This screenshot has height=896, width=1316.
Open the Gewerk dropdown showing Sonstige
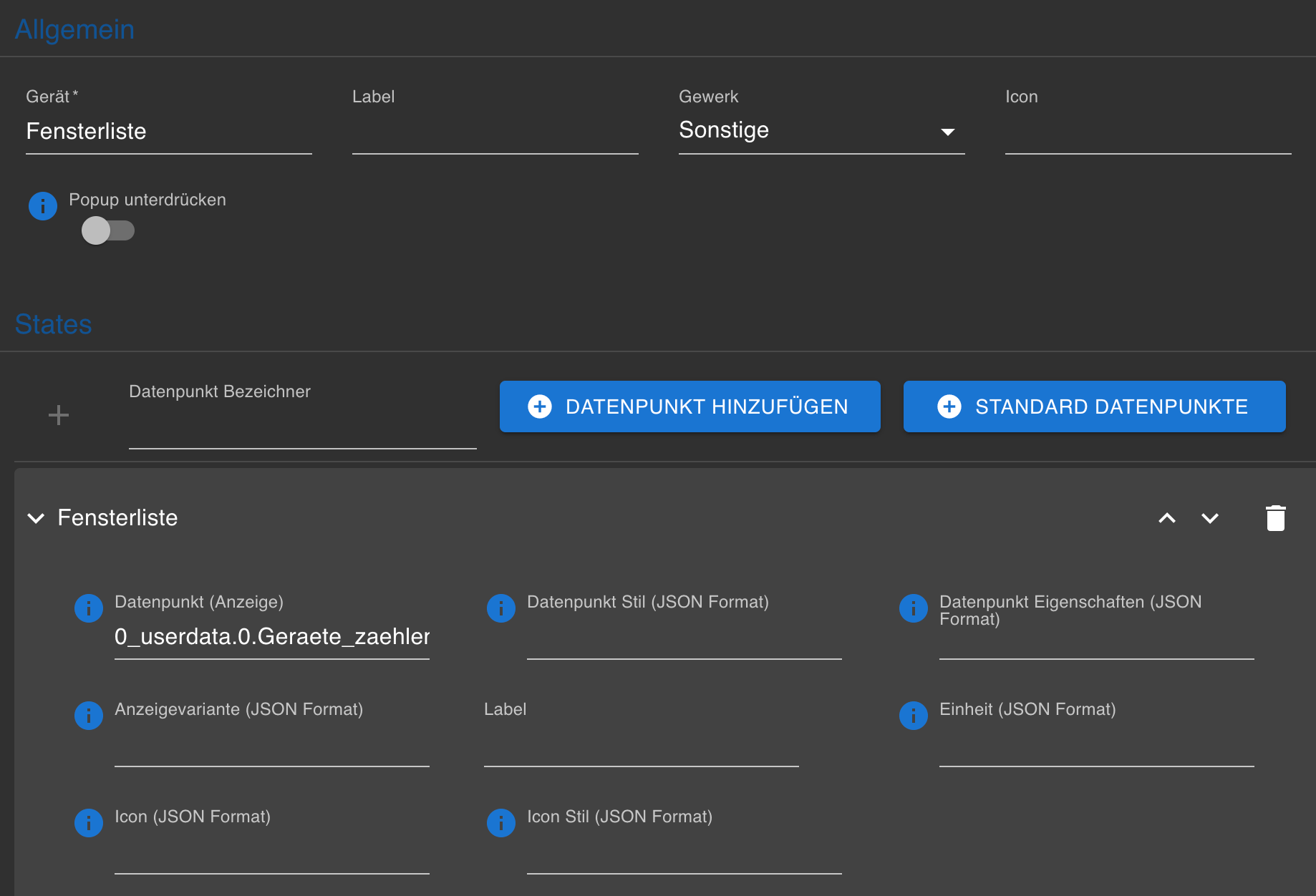point(821,131)
